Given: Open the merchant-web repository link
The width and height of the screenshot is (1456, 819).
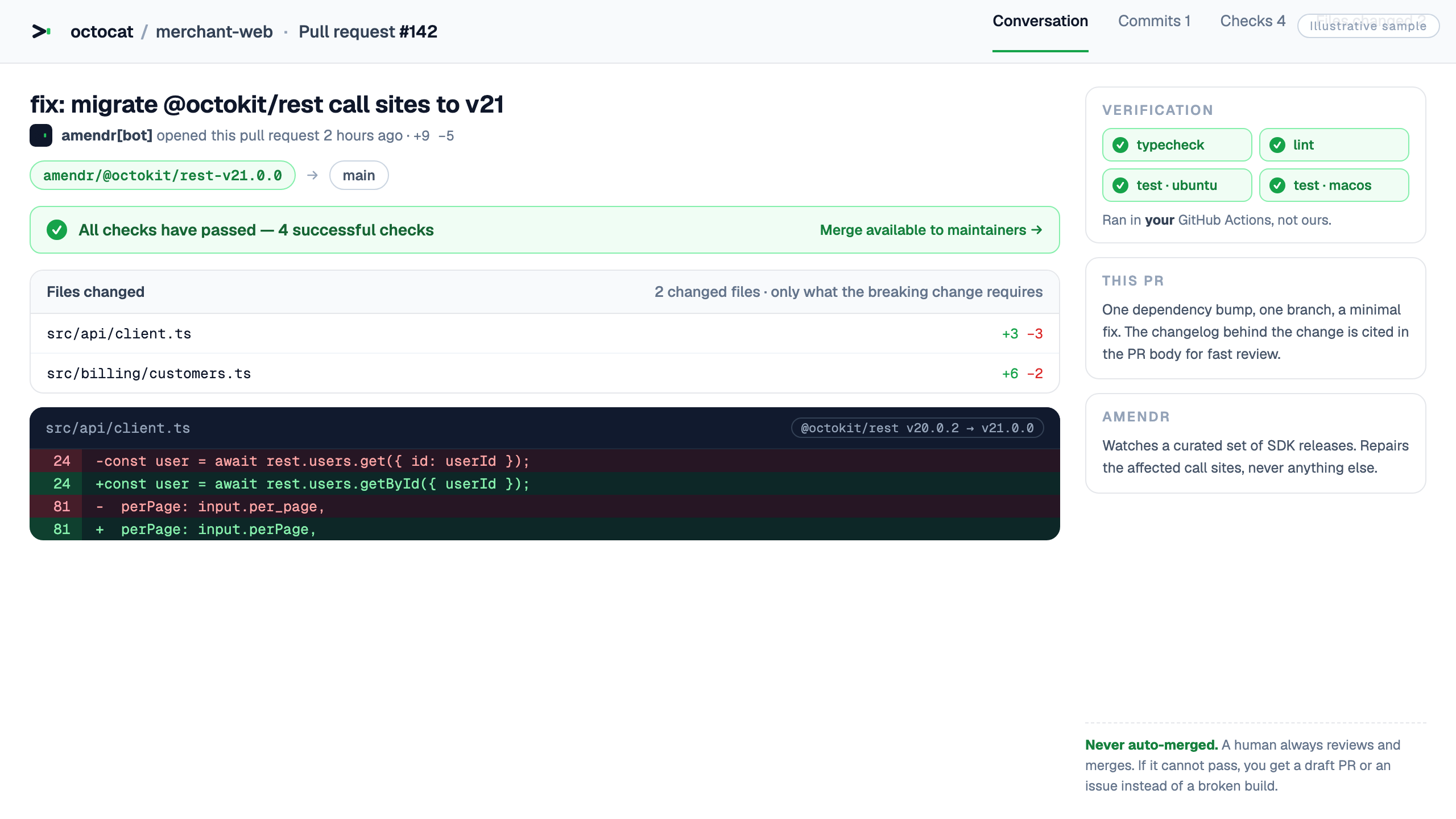Looking at the screenshot, I should pyautogui.click(x=214, y=32).
